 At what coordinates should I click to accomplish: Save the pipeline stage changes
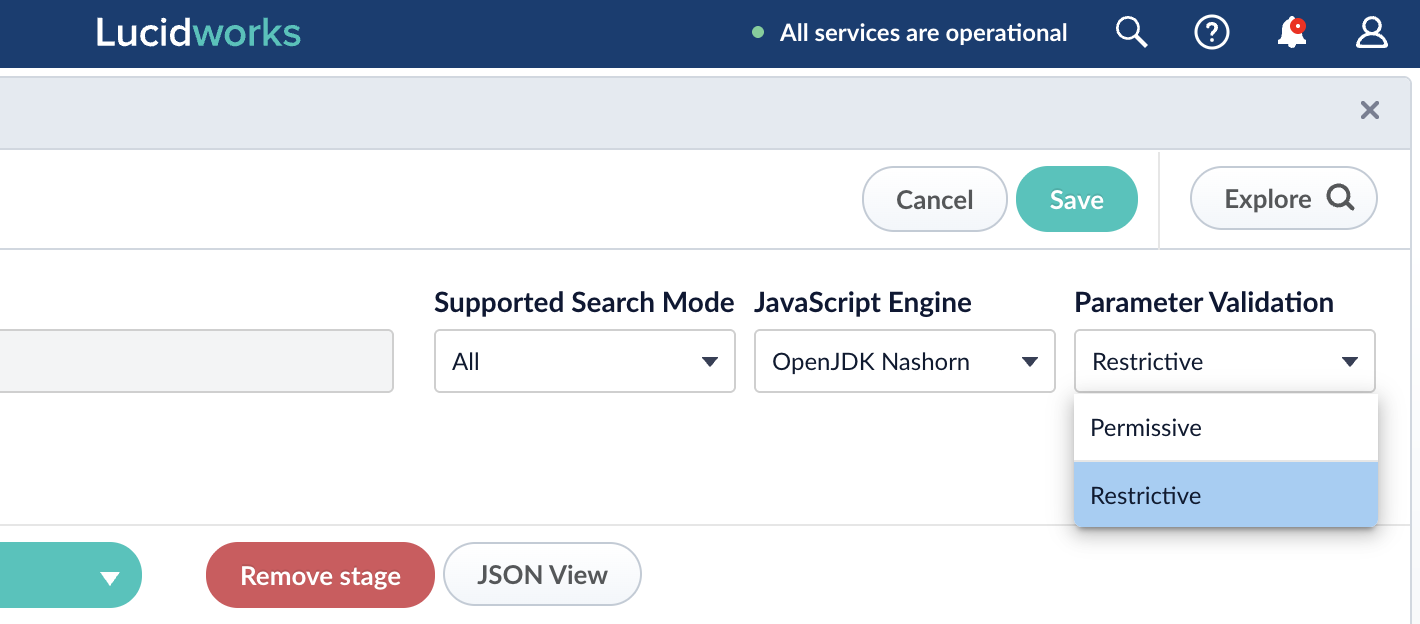coord(1077,199)
